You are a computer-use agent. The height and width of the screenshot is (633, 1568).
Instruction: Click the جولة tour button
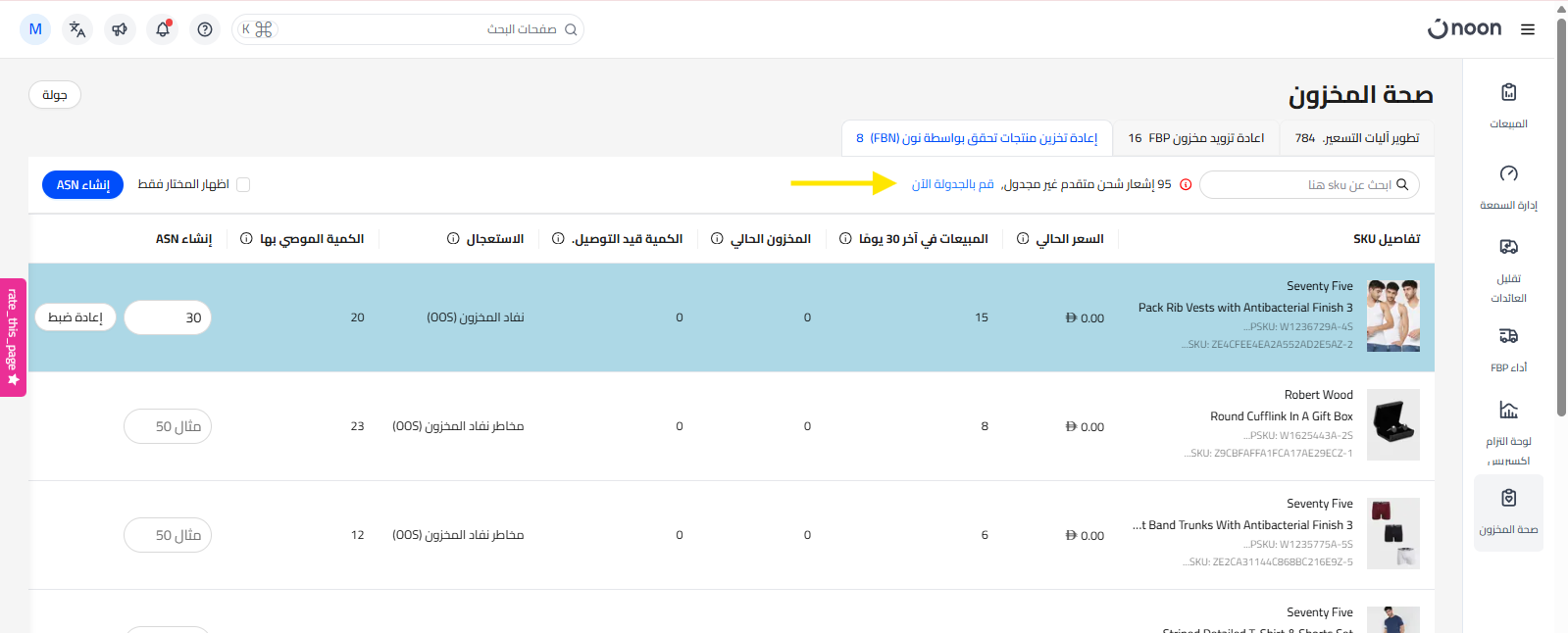tap(55, 95)
